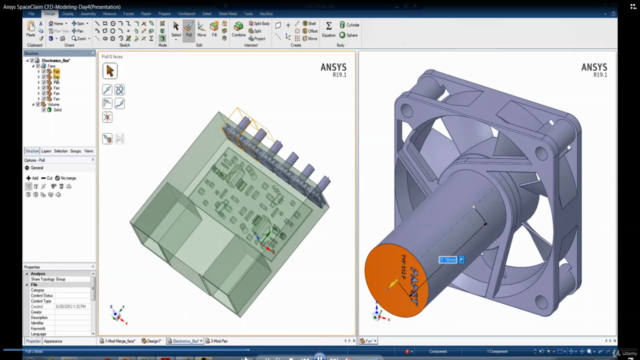Click the Zoom orient tool
The width and height of the screenshot is (640, 360).
pos(79,38)
